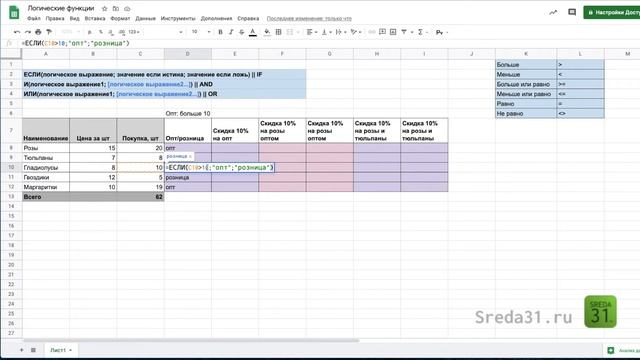This screenshot has height=360, width=640.
Task: Click cell containing Тюльпаны
Action: [46, 158]
